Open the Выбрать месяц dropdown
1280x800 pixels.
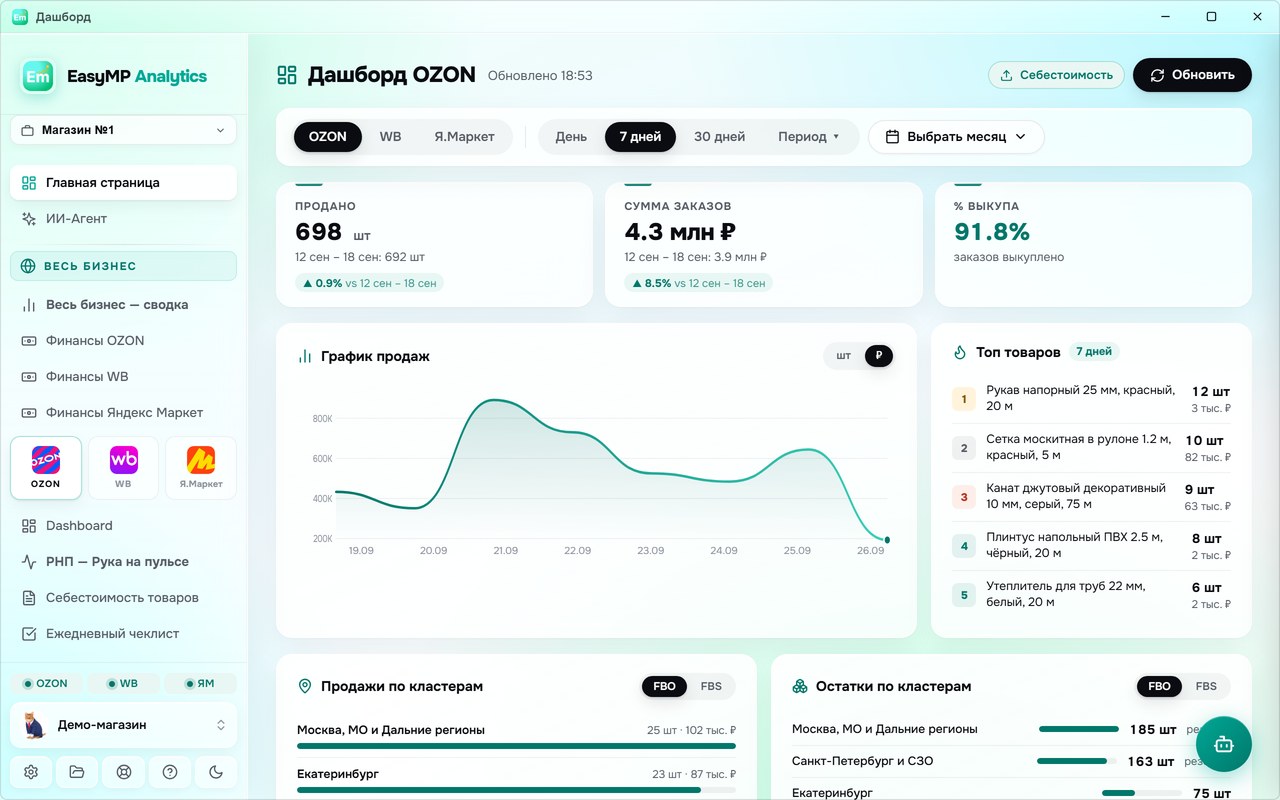pos(956,137)
